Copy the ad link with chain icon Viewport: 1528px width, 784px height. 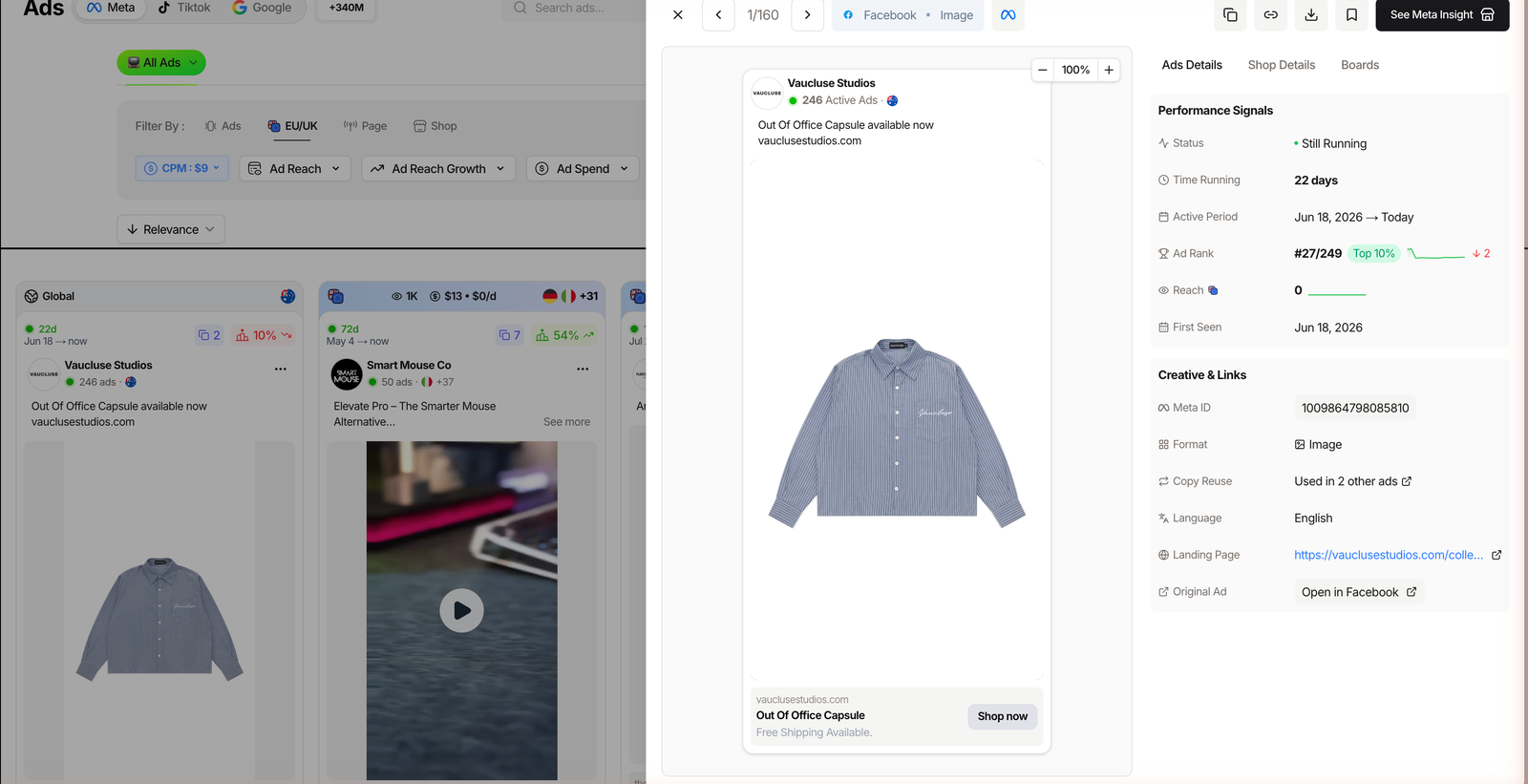click(x=1270, y=15)
